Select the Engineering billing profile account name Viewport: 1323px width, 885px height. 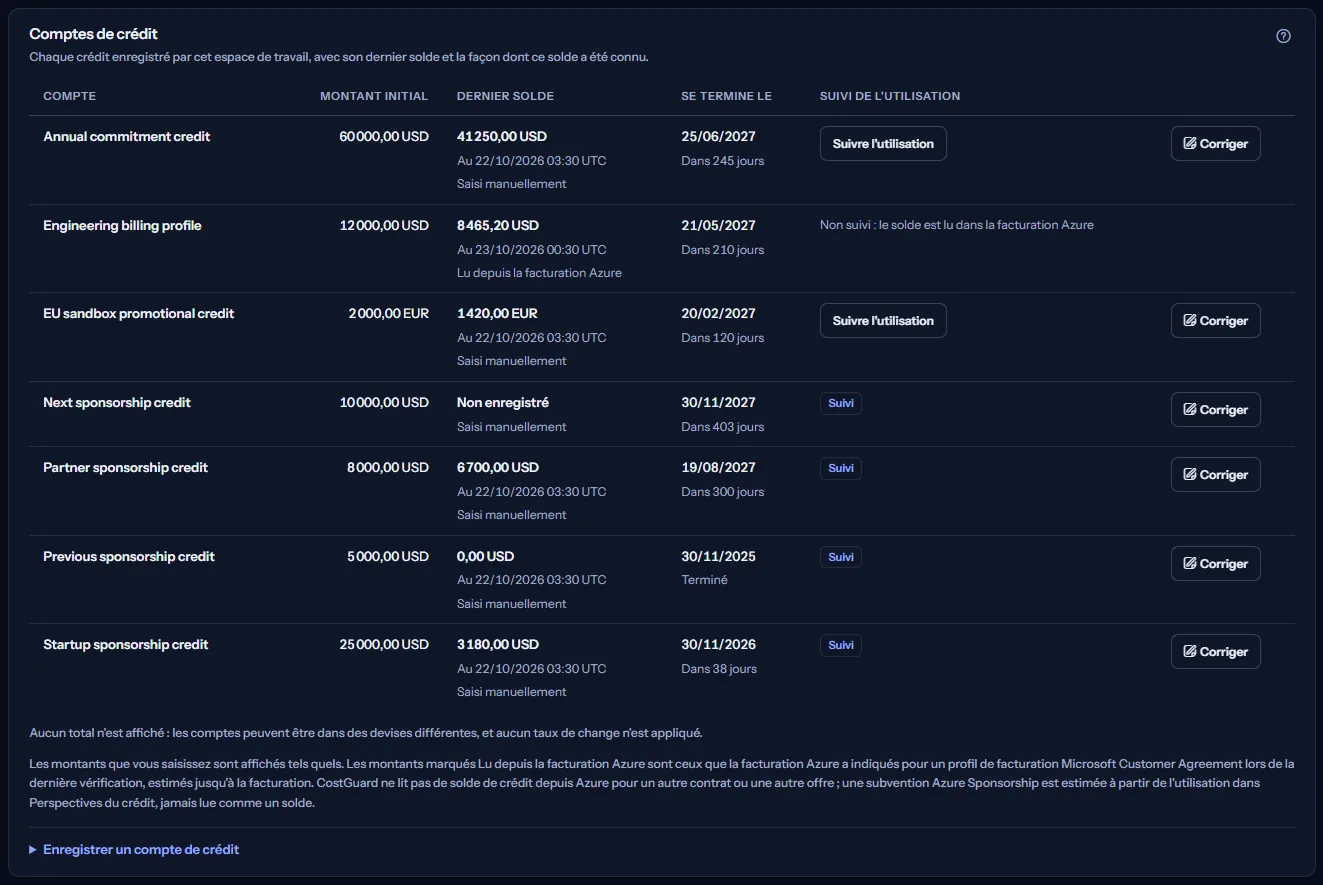point(122,225)
